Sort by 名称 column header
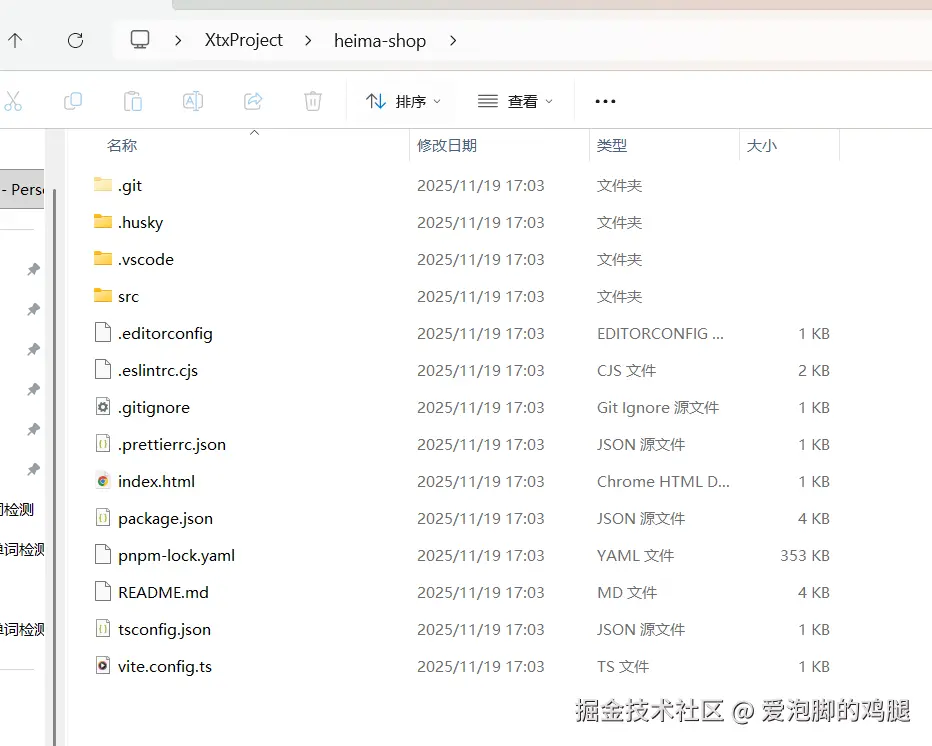This screenshot has width=932, height=746. coord(122,146)
